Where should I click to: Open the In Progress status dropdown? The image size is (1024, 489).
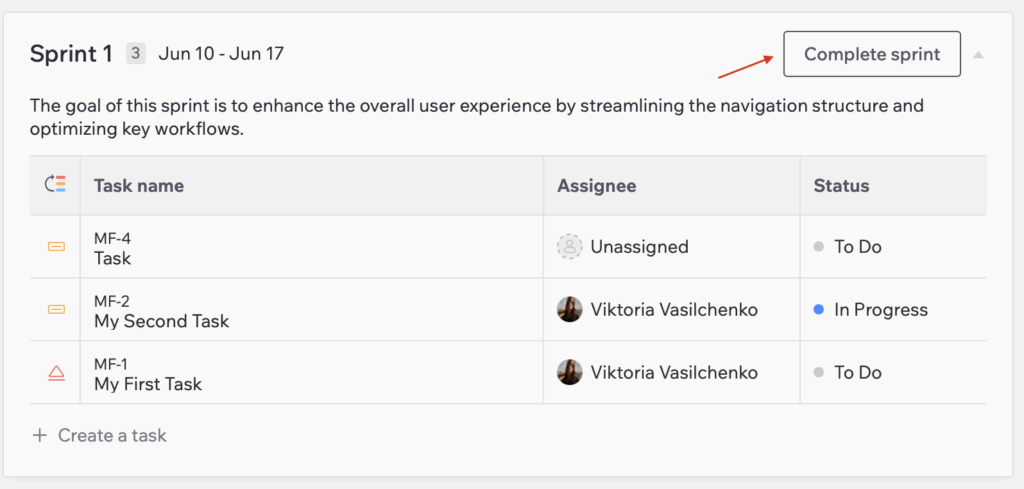click(x=880, y=310)
